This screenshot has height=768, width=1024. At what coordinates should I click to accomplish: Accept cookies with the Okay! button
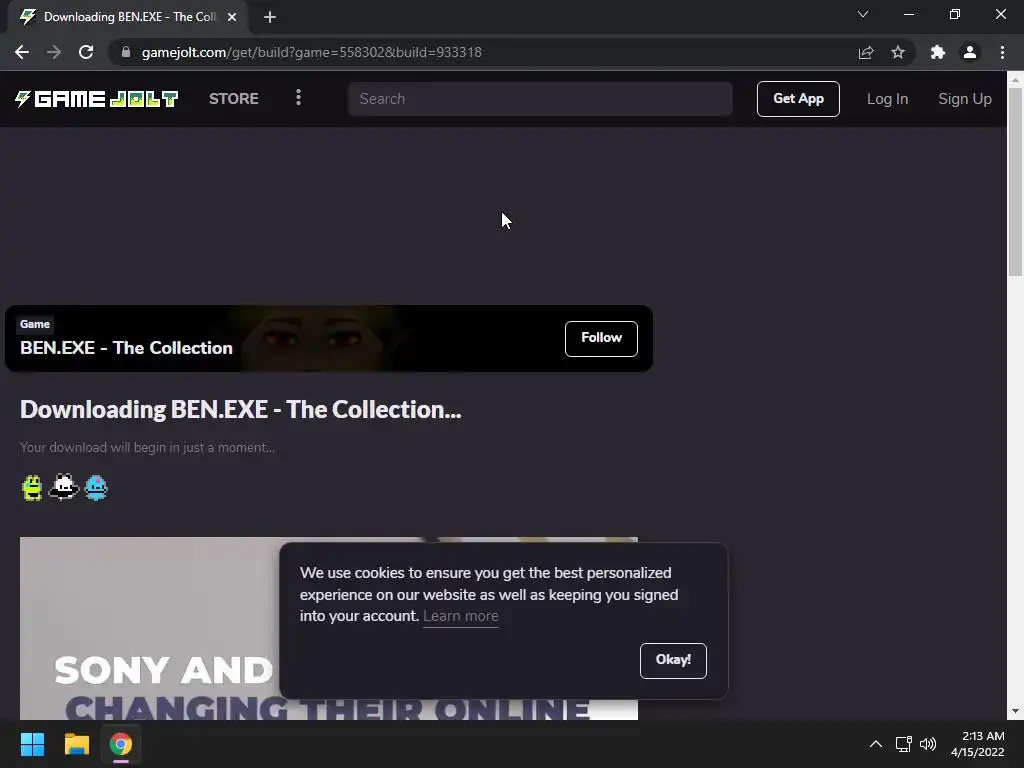point(673,660)
